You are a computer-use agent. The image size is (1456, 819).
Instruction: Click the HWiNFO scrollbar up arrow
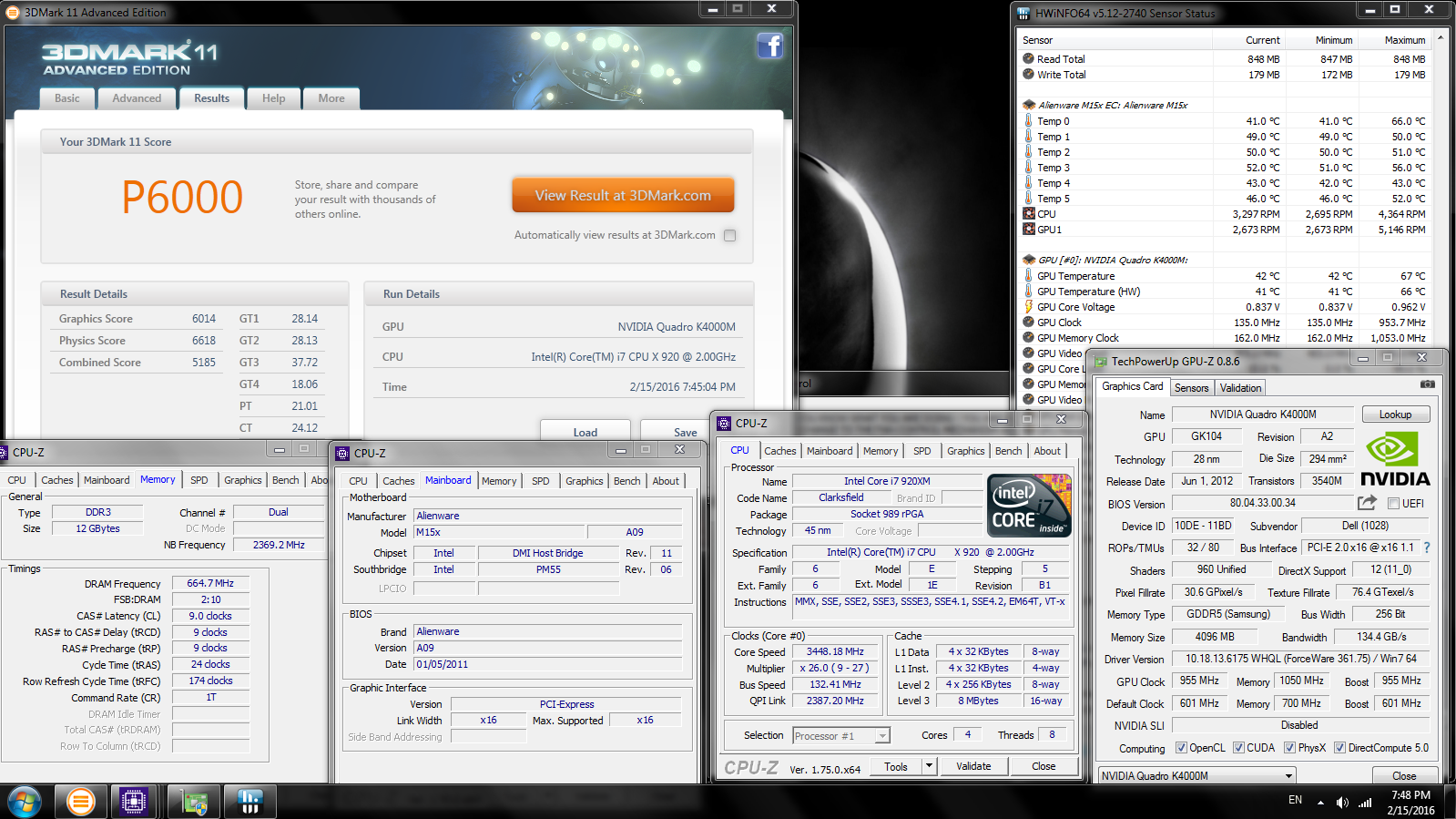tap(1440, 39)
